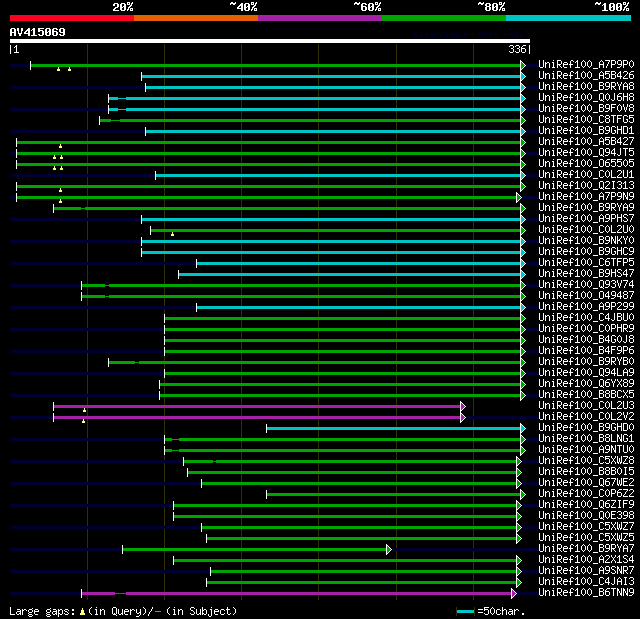640x619 pixels.
Task: Select the UniRef100_Q93V74 label
Action: click(586, 285)
